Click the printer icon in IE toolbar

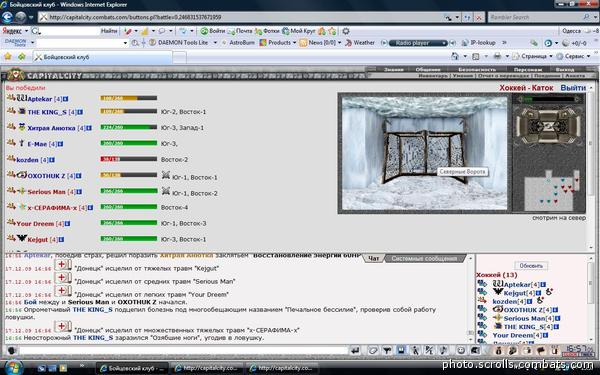tap(497, 56)
